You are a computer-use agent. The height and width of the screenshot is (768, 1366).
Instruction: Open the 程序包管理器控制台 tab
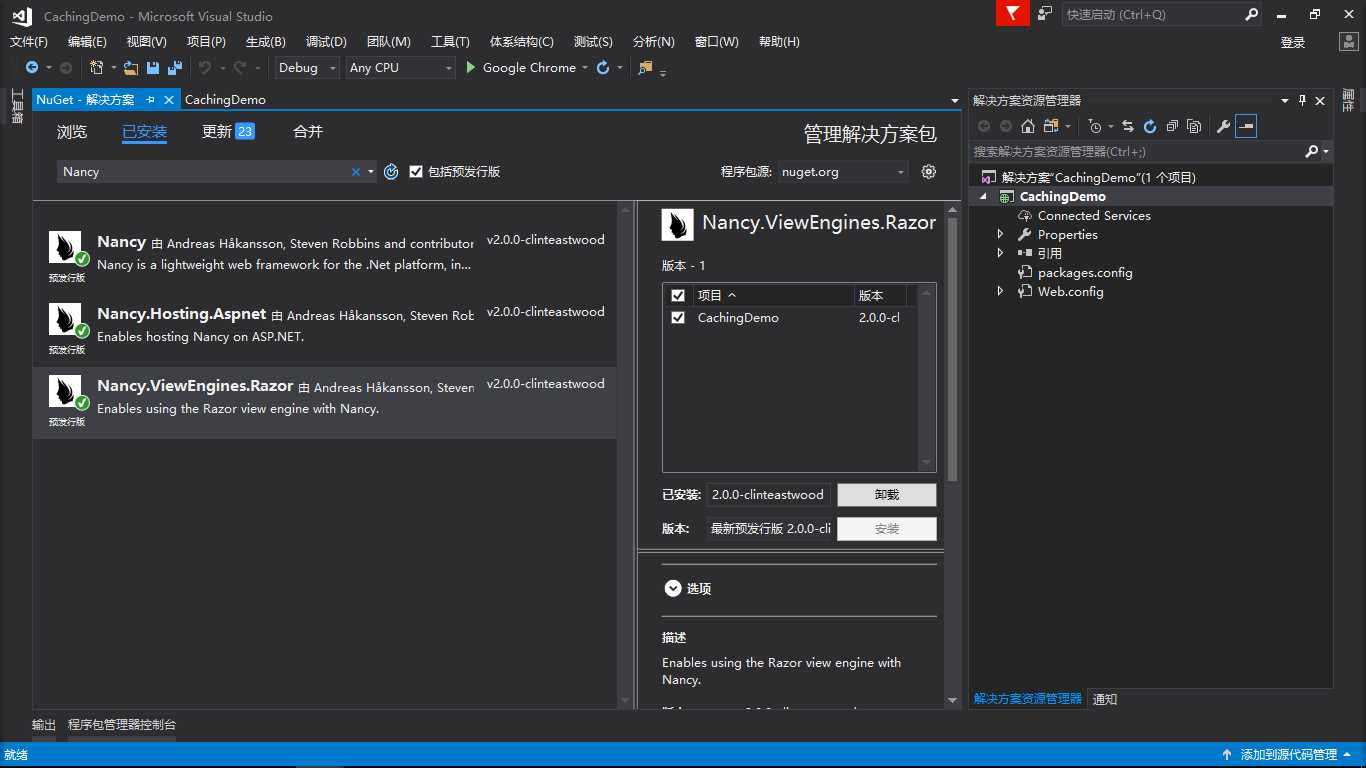click(122, 725)
